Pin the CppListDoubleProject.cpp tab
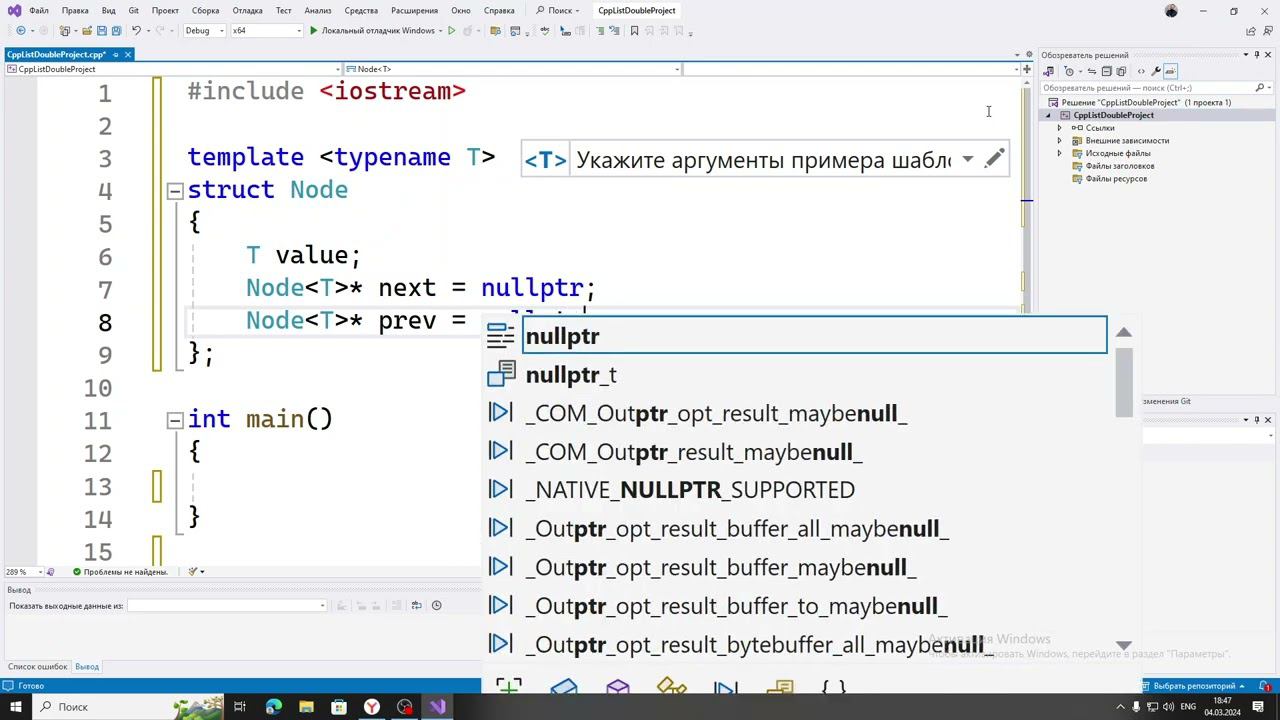 tap(115, 54)
